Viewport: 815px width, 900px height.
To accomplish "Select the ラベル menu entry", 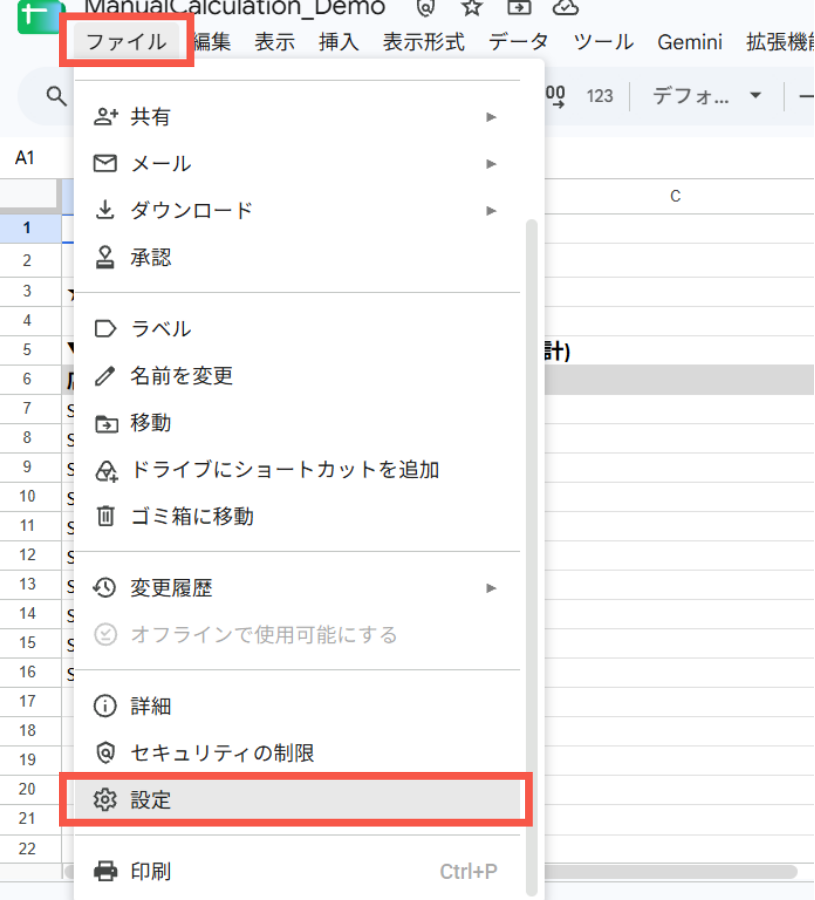I will pos(297,329).
